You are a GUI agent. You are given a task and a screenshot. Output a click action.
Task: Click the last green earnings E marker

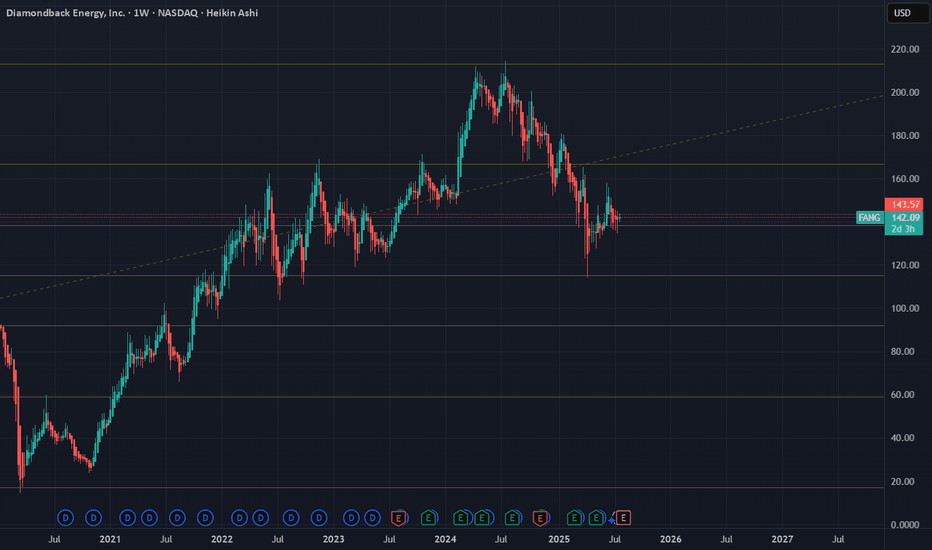coord(596,517)
